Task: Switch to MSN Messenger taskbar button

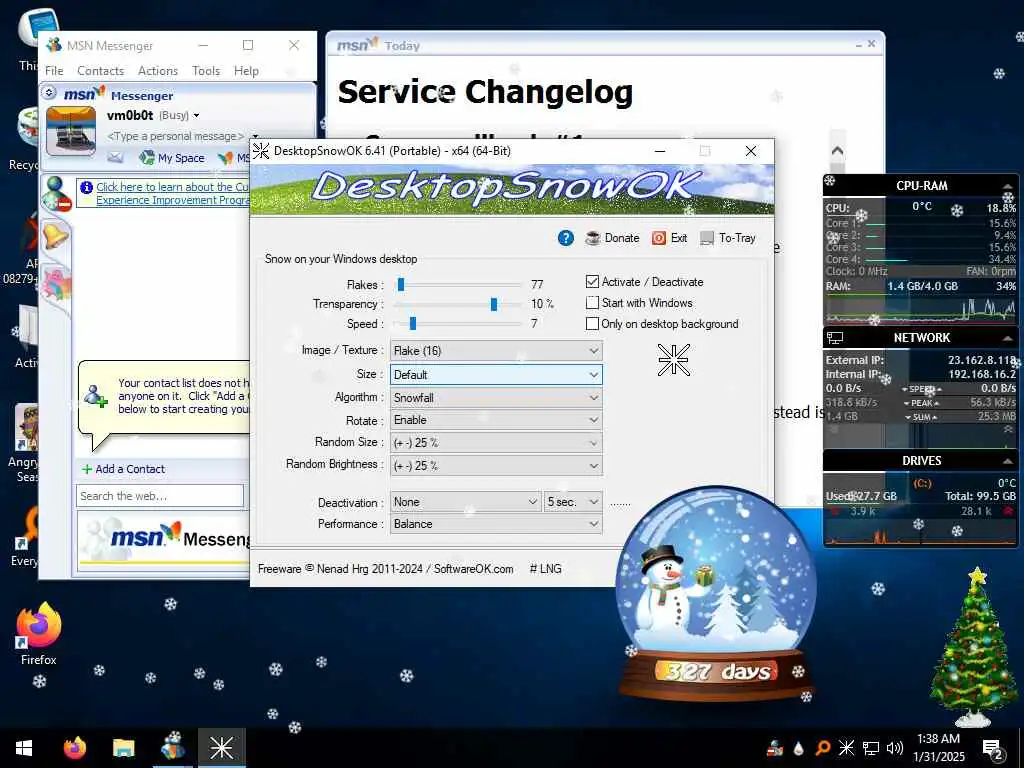Action: [x=173, y=748]
